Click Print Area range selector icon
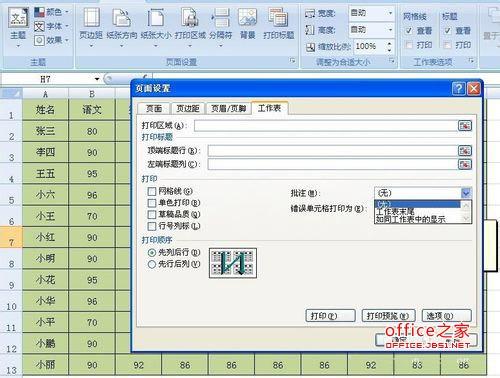Screen dimensions: 500x378 [x=465, y=126]
